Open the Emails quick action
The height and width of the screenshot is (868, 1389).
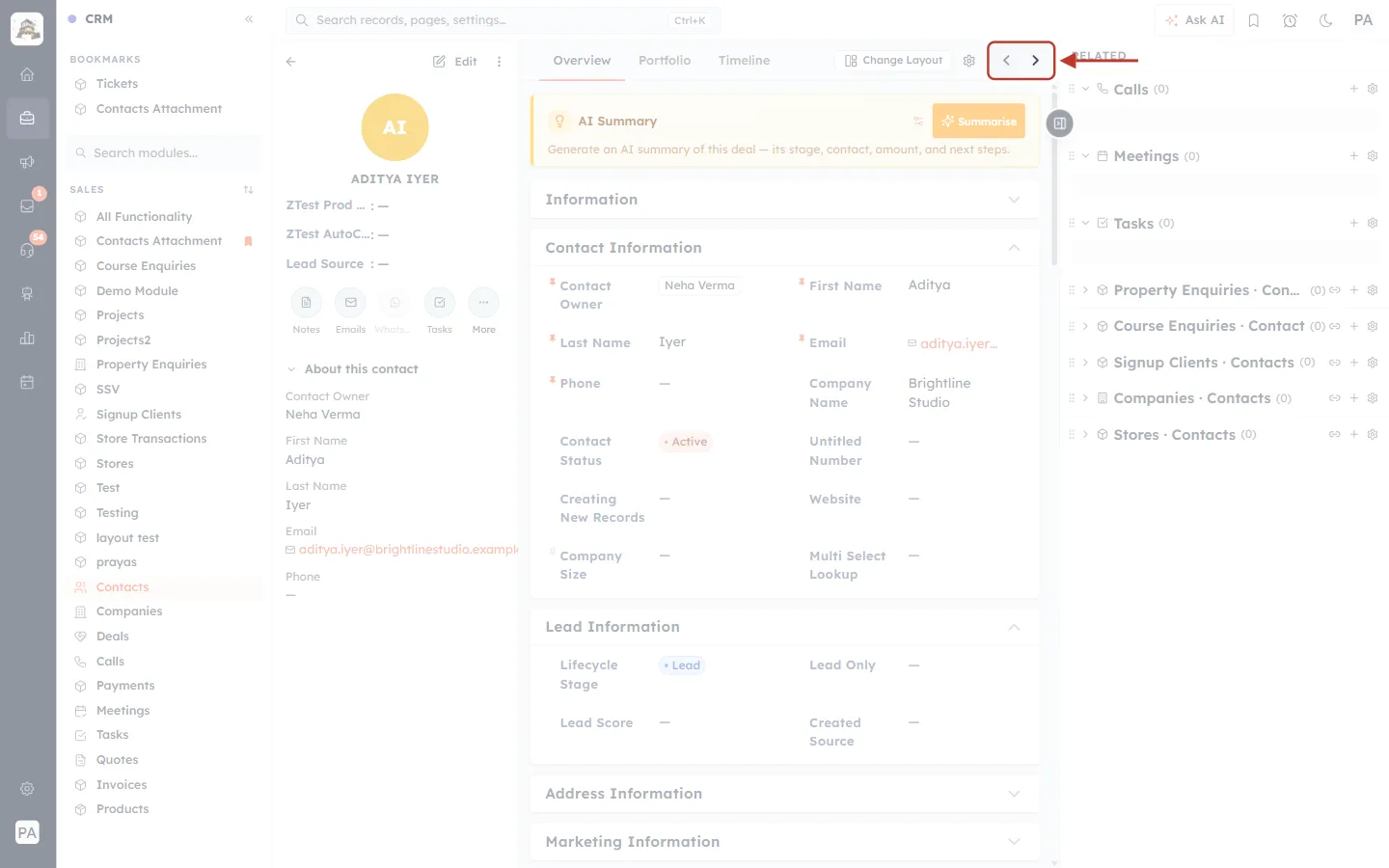350,303
